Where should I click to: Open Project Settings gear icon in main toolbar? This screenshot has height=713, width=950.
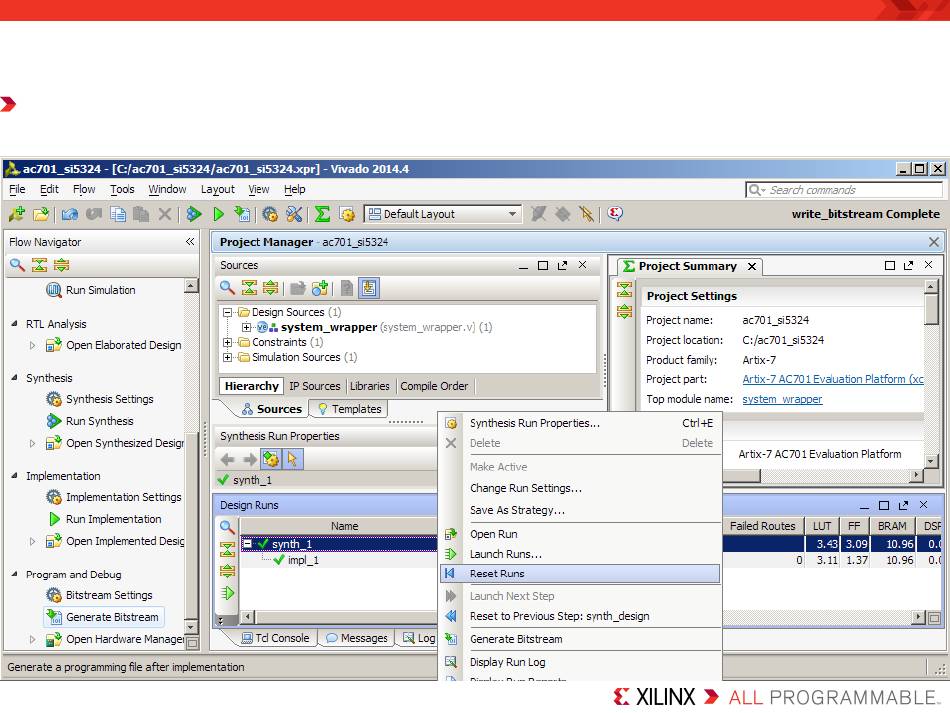(x=270, y=214)
